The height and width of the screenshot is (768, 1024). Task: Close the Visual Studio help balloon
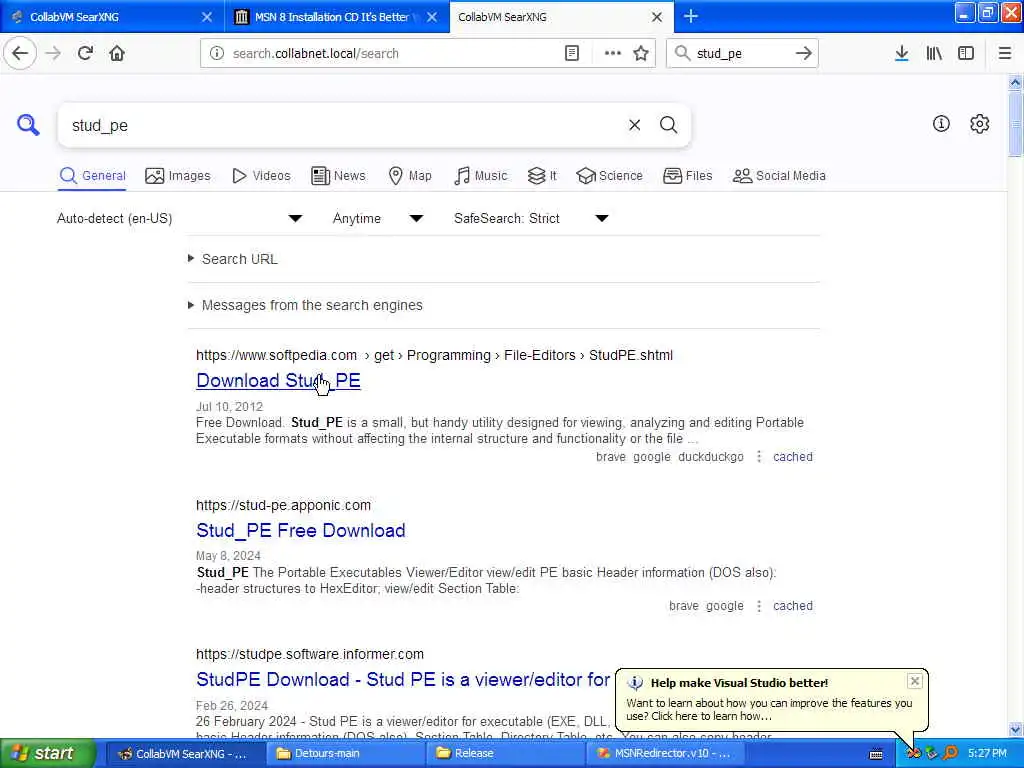914,681
